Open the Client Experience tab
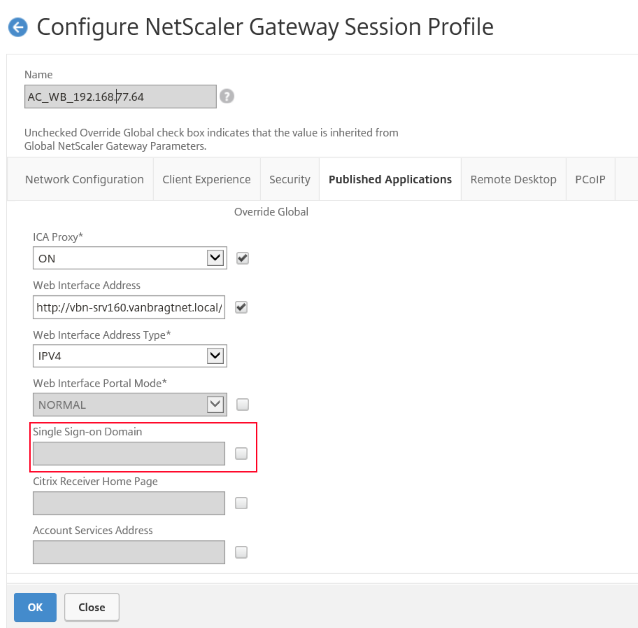638x628 pixels. coord(206,179)
